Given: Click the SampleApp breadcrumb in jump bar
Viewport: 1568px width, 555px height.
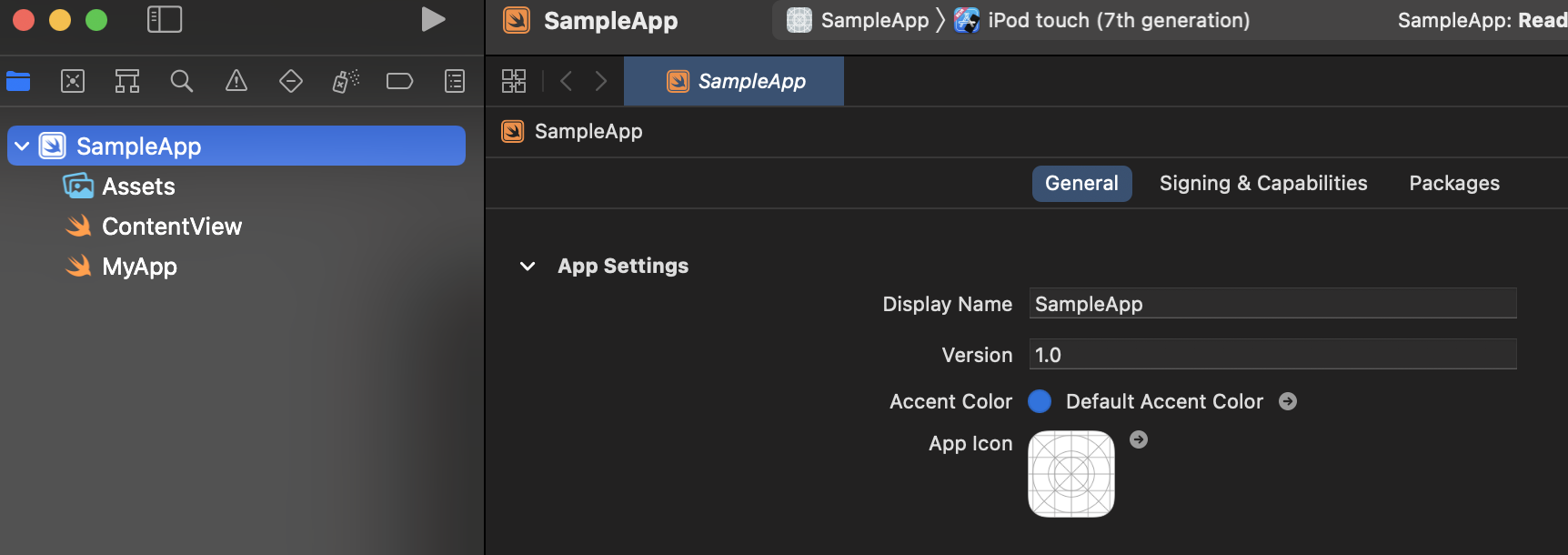Looking at the screenshot, I should (572, 131).
